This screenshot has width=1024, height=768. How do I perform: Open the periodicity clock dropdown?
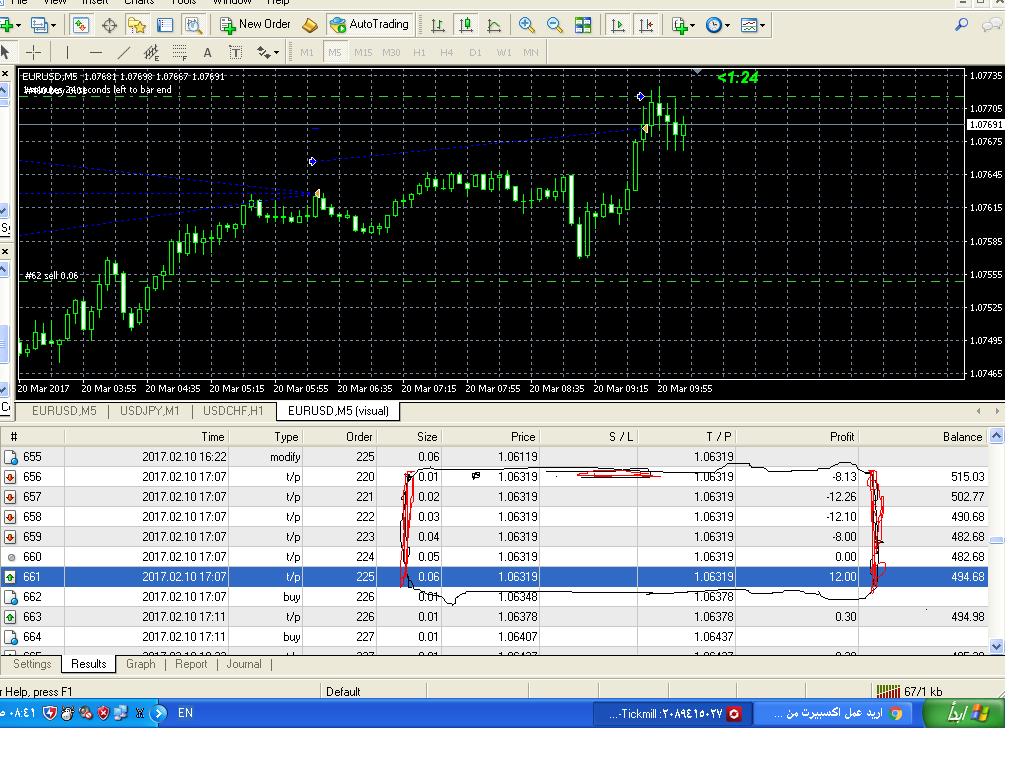718,25
